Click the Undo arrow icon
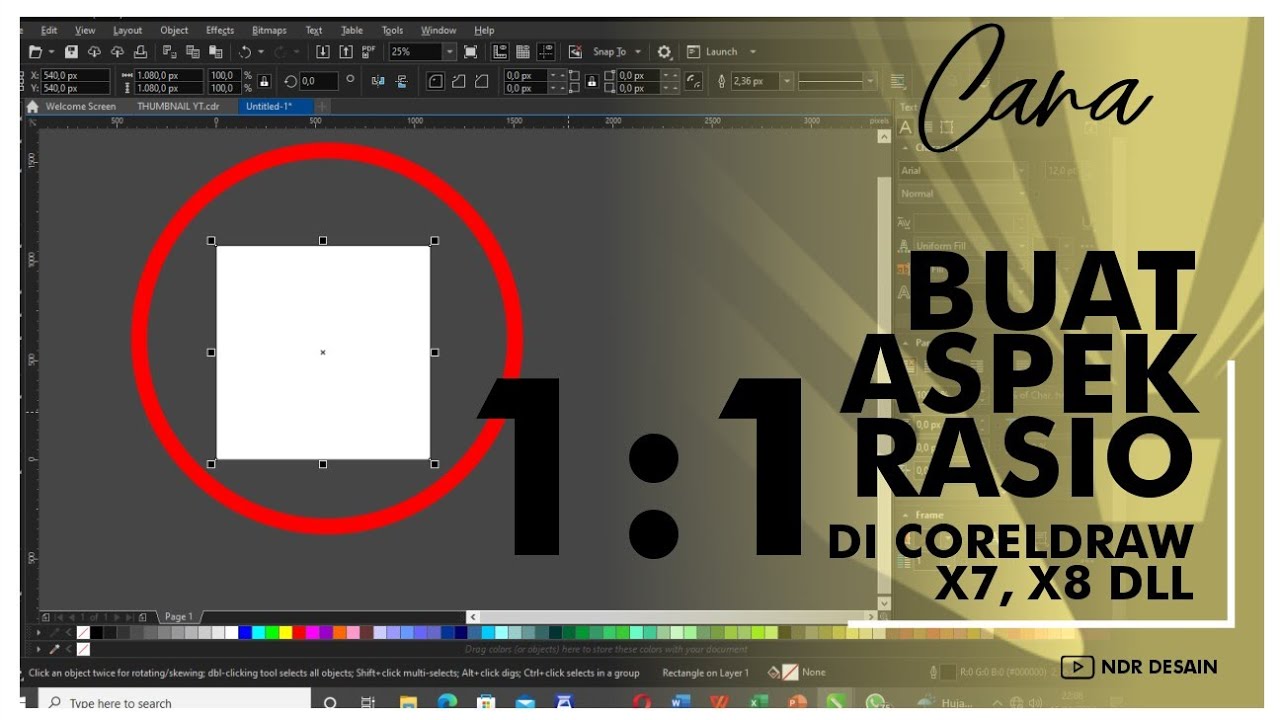 245,52
